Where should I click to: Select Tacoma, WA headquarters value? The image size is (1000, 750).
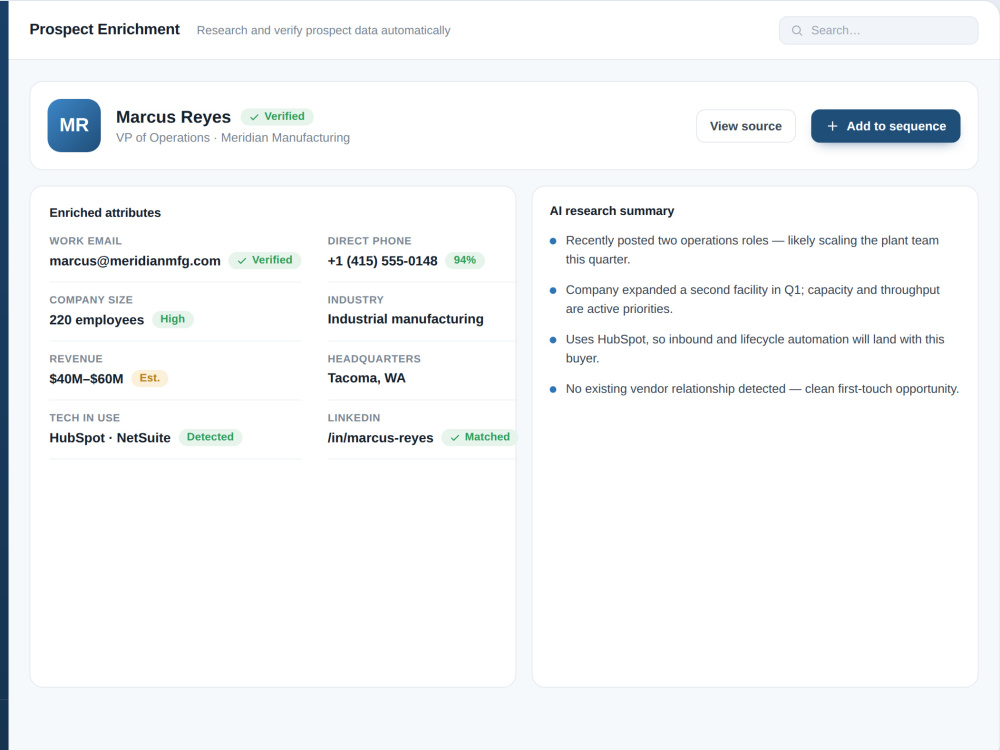click(x=367, y=378)
